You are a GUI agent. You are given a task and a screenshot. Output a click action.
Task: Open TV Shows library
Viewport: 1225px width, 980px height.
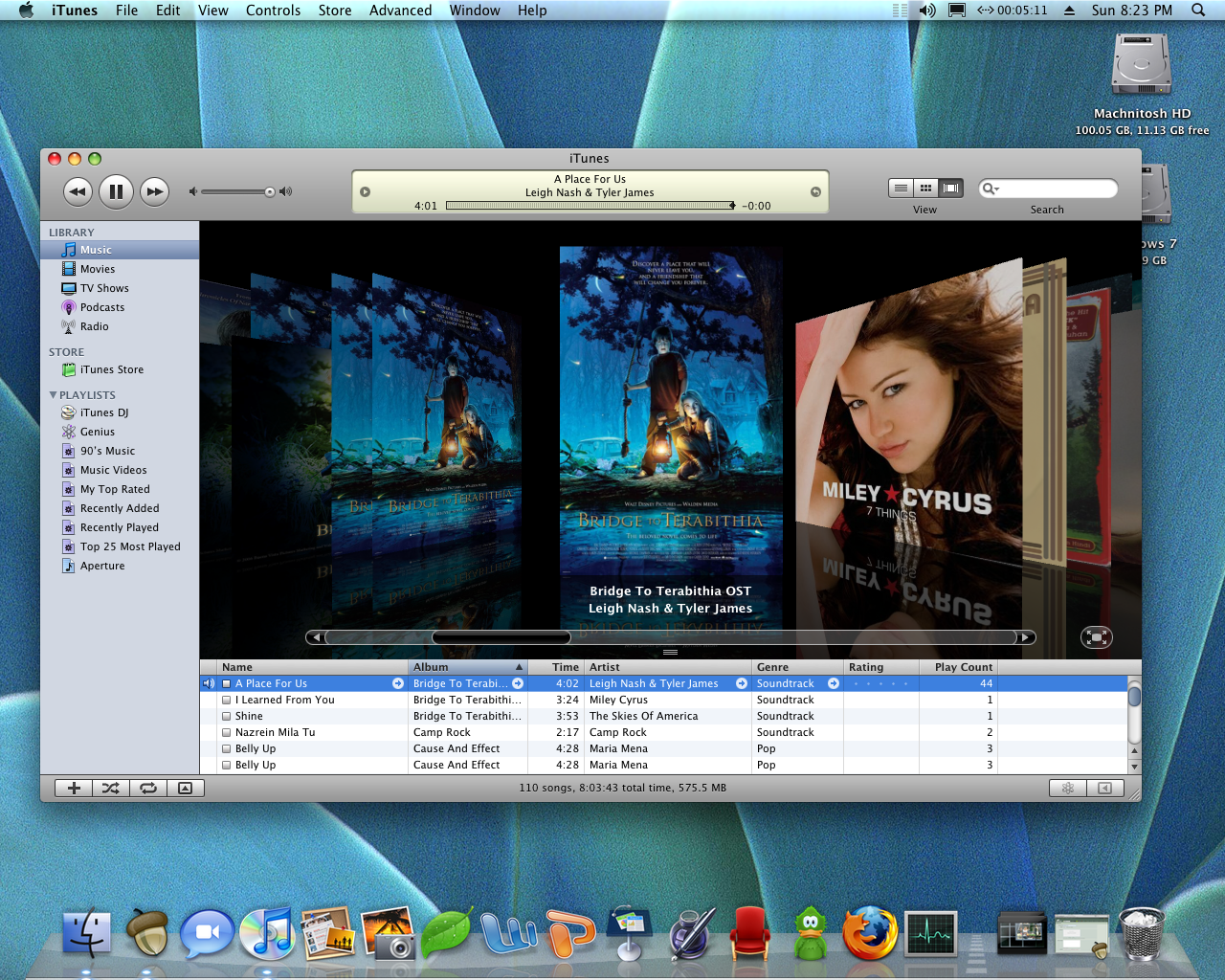pos(120,288)
